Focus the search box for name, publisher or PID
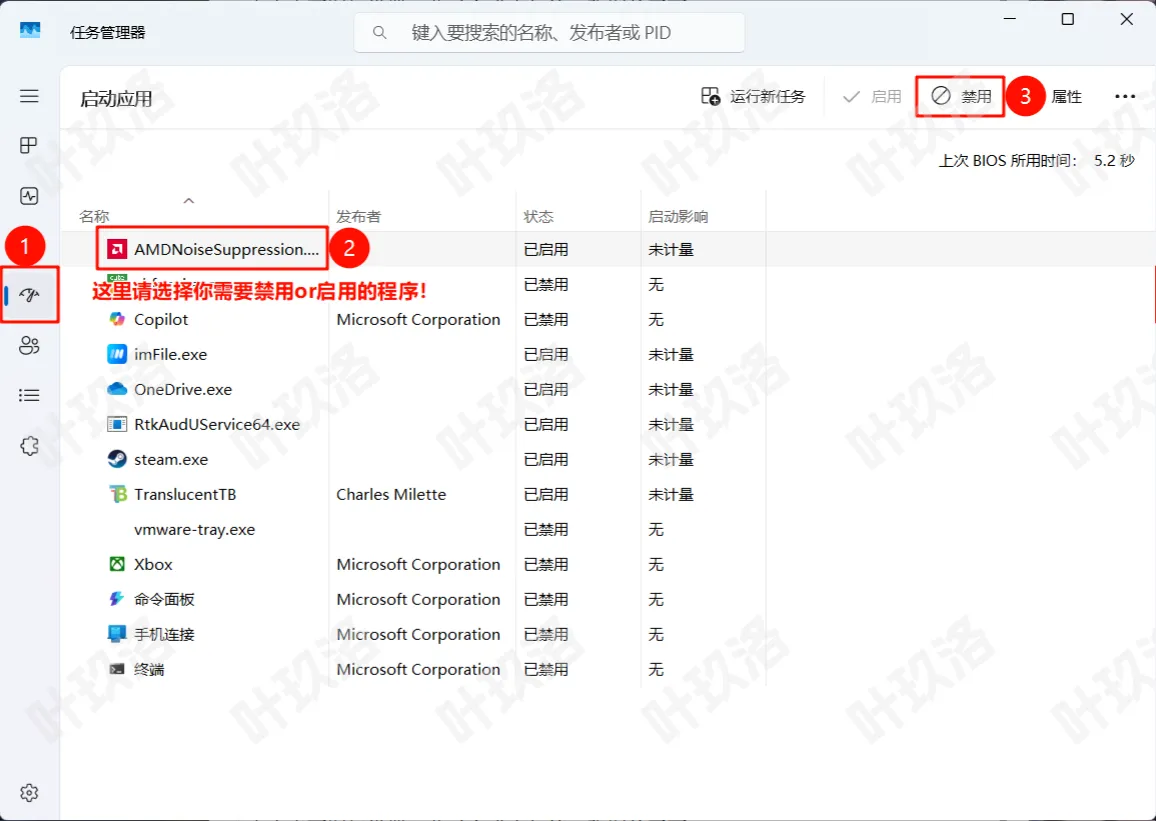This screenshot has height=821, width=1156. pyautogui.click(x=549, y=32)
